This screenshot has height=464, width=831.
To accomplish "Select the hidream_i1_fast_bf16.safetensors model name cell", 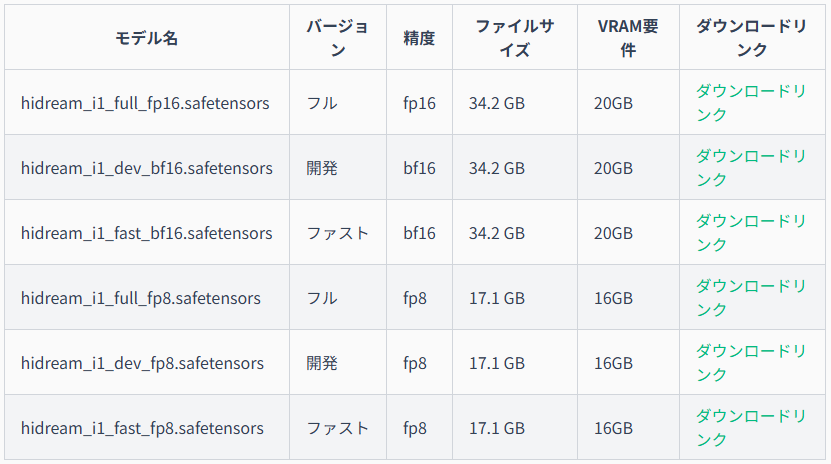I will pyautogui.click(x=147, y=233).
